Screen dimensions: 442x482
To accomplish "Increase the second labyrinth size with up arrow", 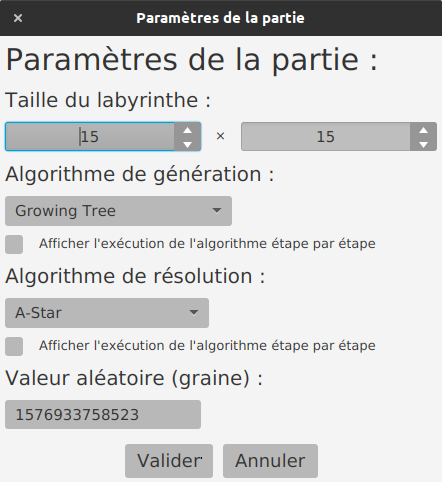I will click(423, 130).
